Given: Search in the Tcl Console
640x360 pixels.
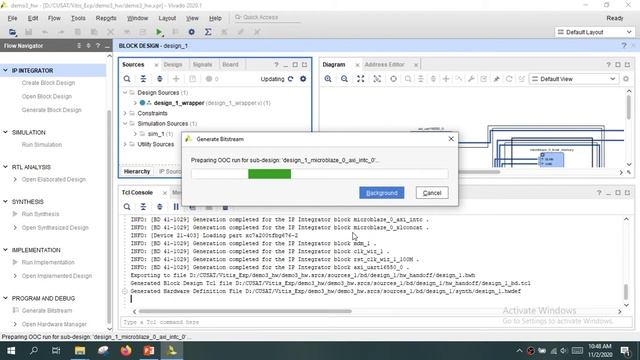Looking at the screenshot, I should (127, 207).
